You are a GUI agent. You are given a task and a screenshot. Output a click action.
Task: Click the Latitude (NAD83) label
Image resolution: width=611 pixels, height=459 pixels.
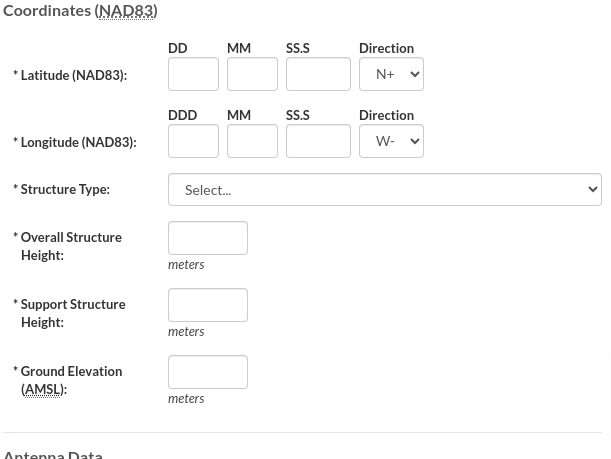pos(73,75)
